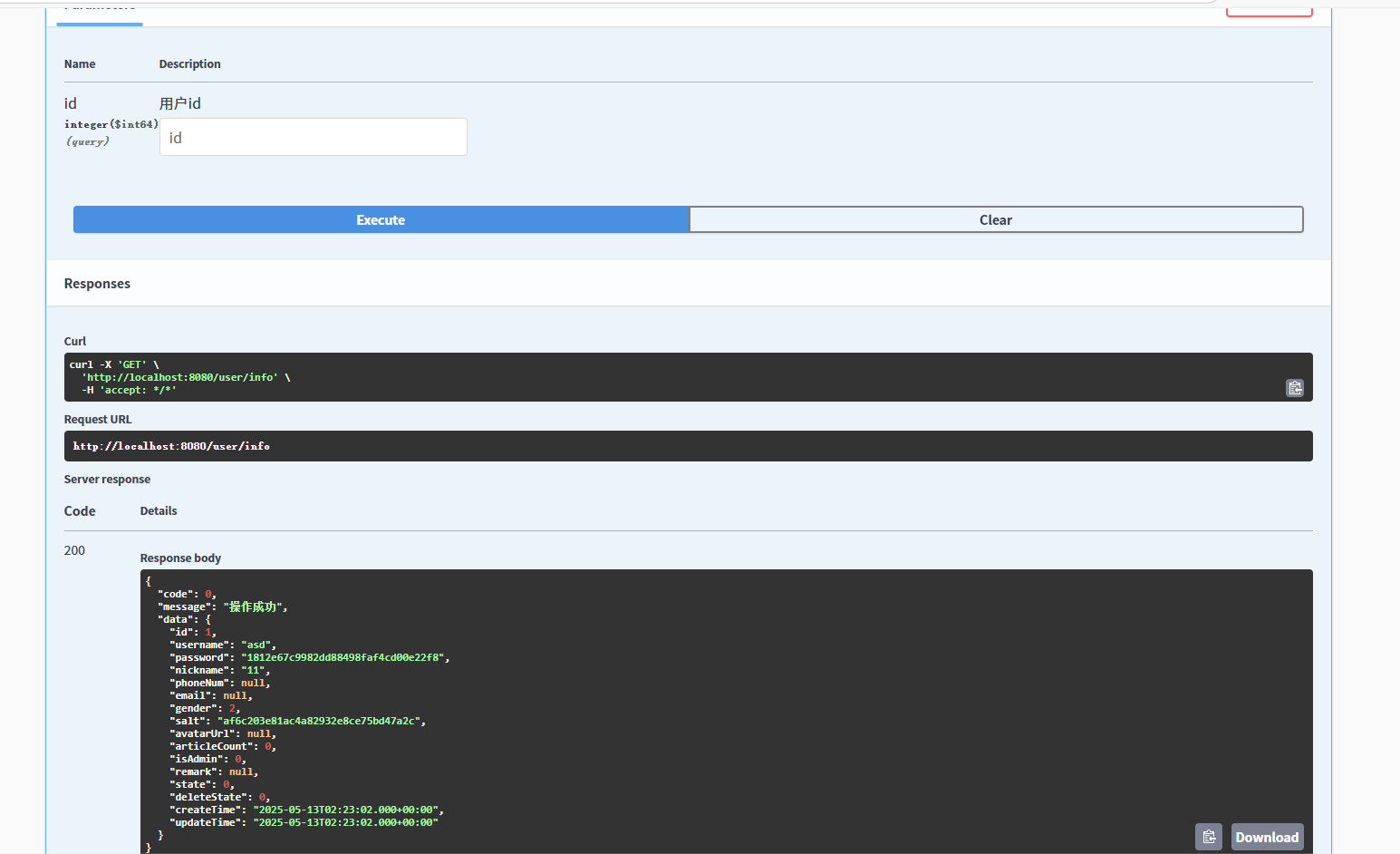Select the "phoneNum": null line
1400x854 pixels.
[219, 683]
